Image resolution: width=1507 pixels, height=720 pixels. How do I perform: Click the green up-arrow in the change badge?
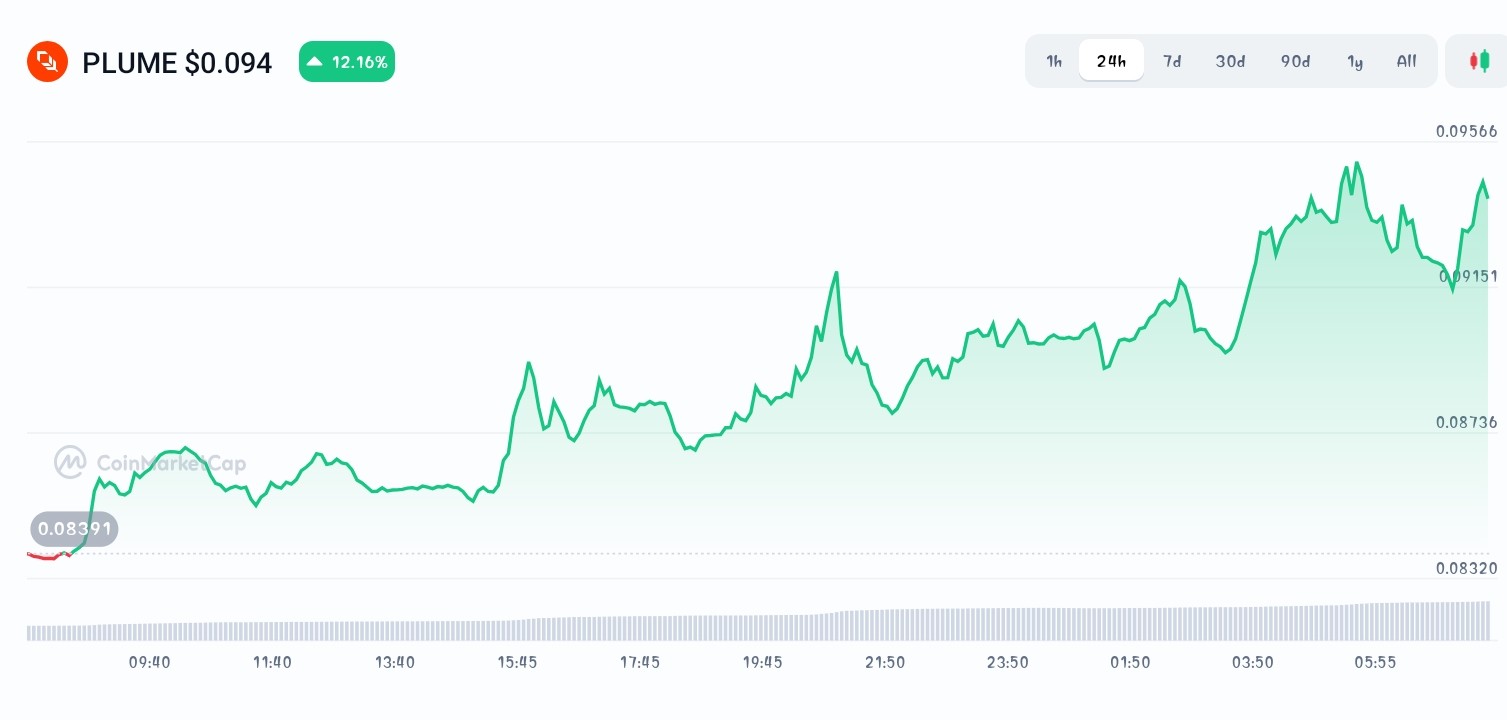point(316,61)
